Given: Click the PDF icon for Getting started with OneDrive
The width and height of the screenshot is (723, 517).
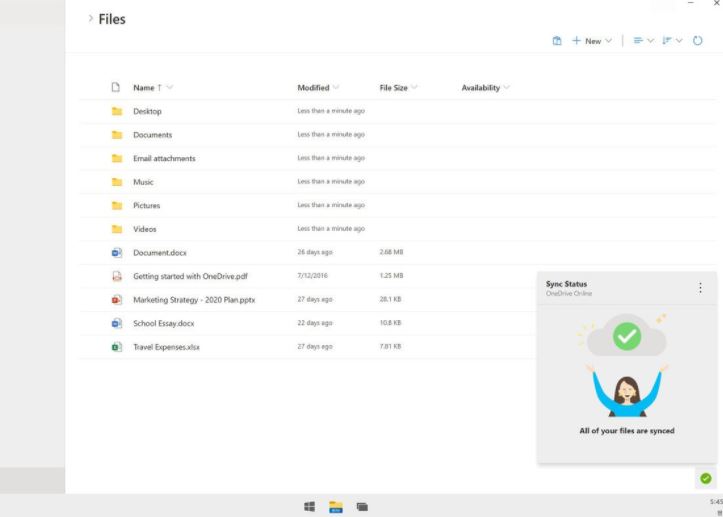Looking at the screenshot, I should pos(117,276).
